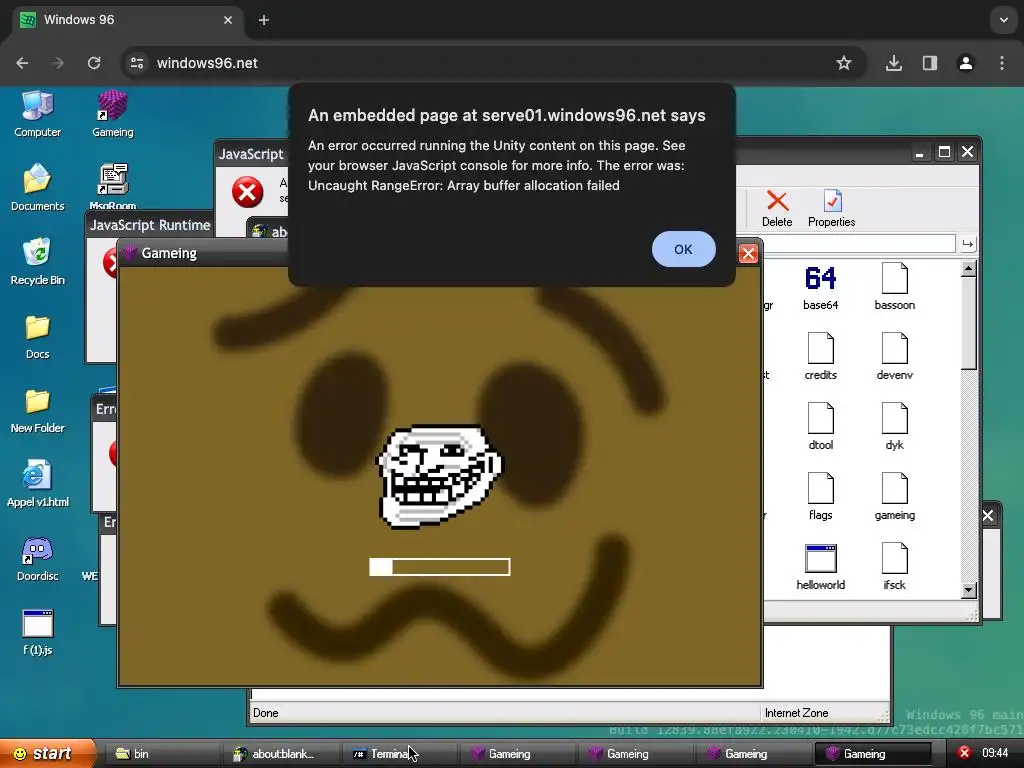Click the address bar go arrow in bin window
Viewport: 1024px width, 768px height.
pos(967,244)
